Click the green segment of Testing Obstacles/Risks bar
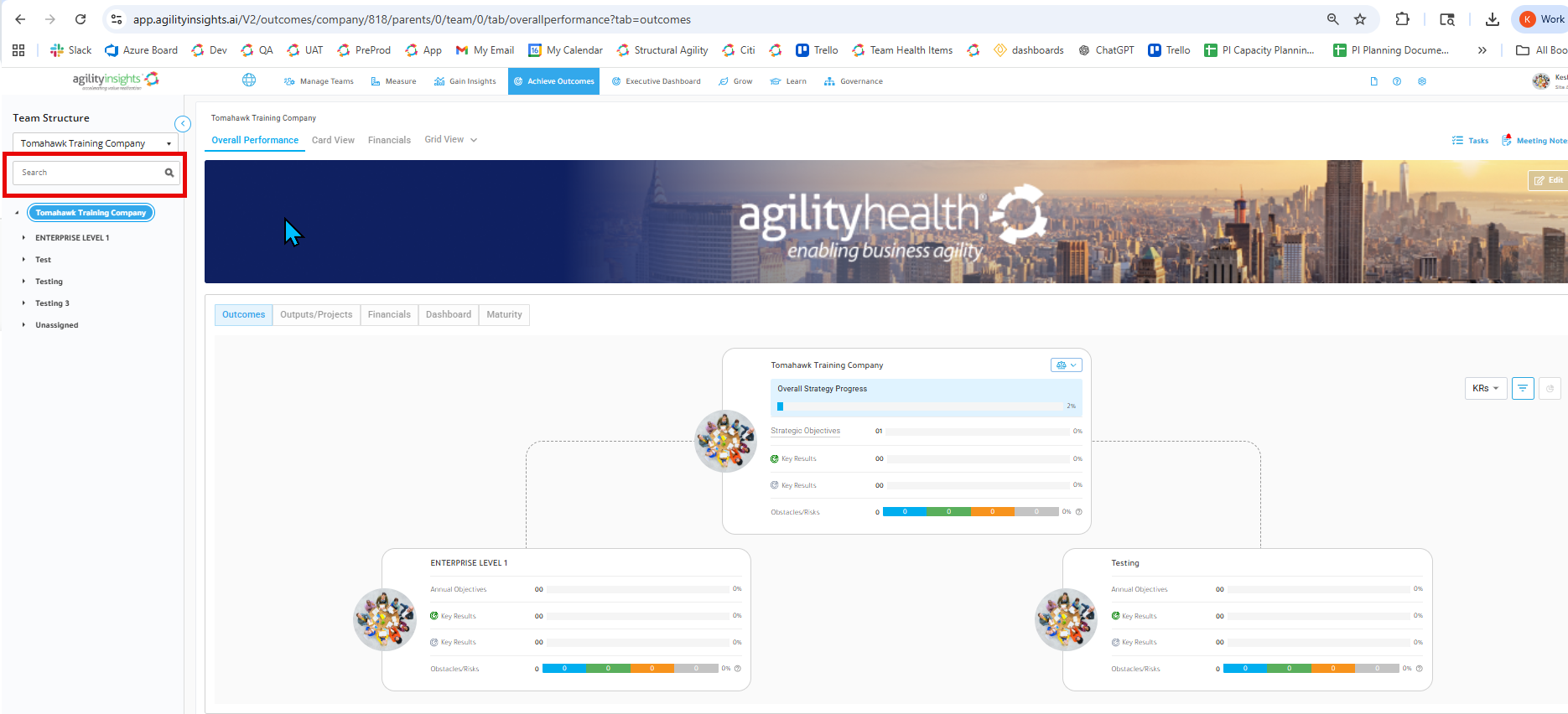 click(1289, 669)
